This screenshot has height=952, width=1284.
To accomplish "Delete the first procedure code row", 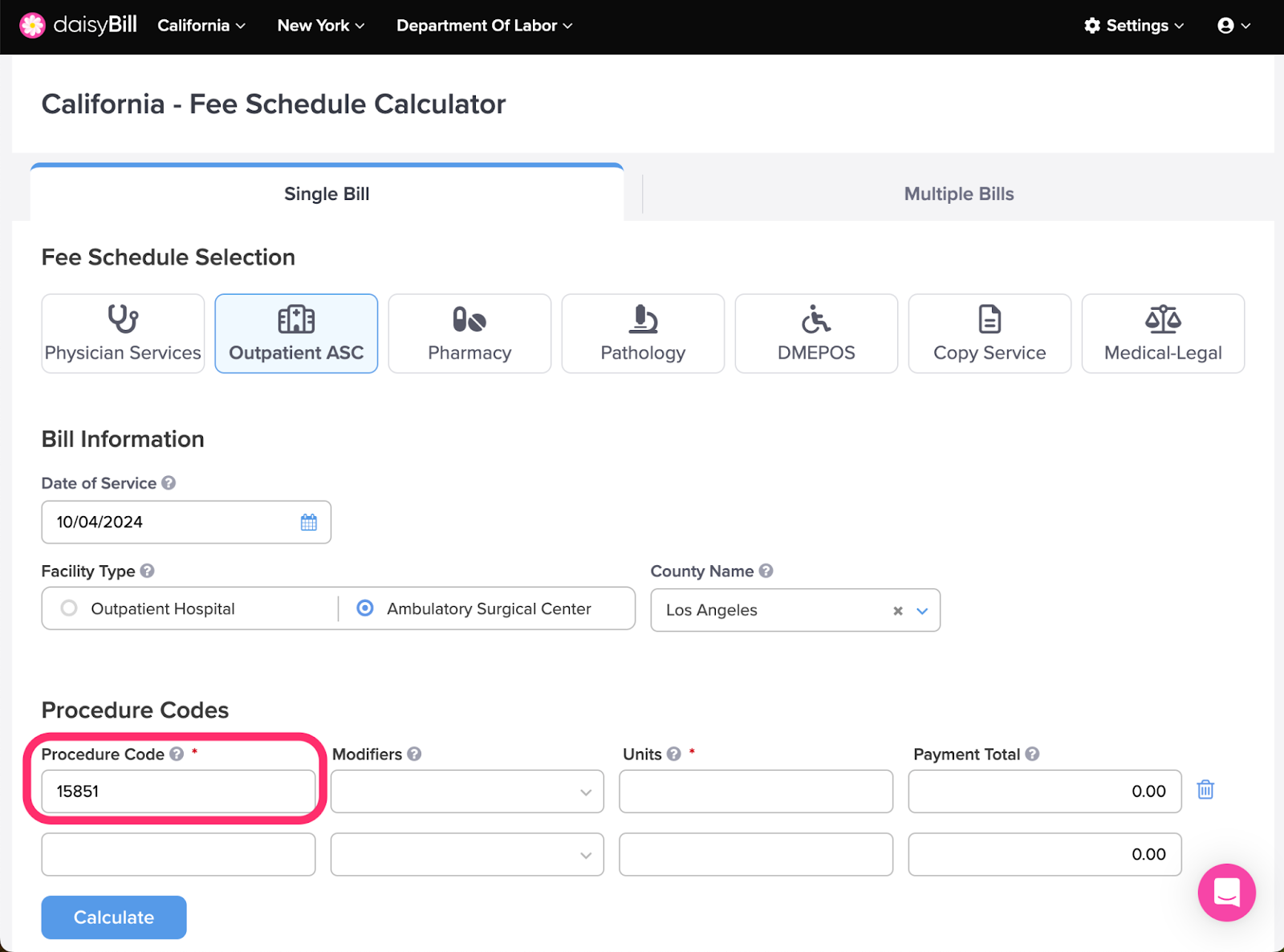I will click(x=1205, y=790).
